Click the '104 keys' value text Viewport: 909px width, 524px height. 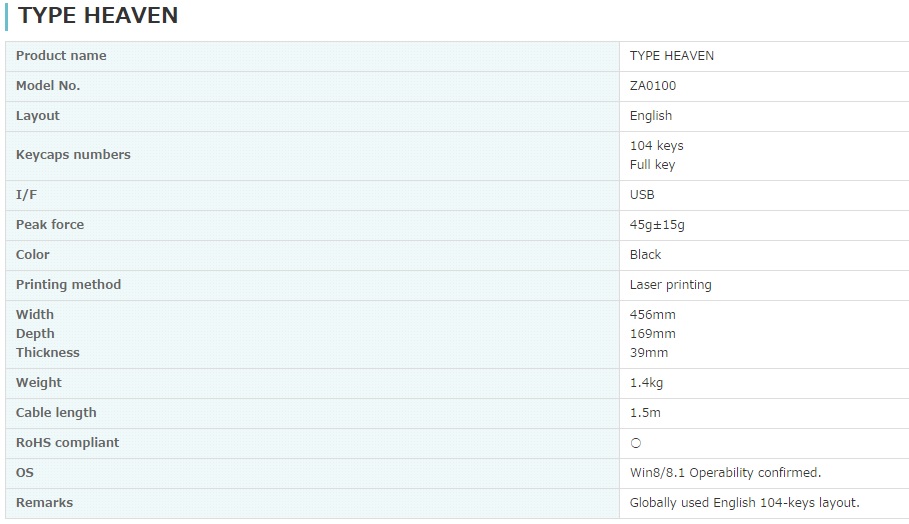click(657, 146)
